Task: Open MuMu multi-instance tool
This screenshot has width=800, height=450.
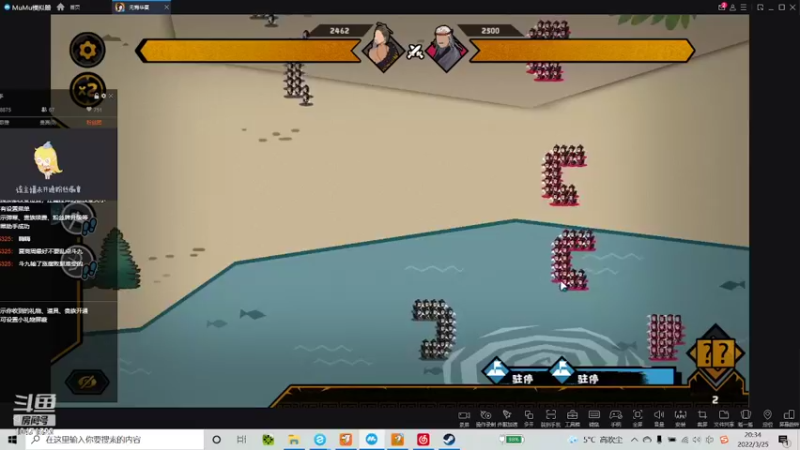Action: coord(529,418)
